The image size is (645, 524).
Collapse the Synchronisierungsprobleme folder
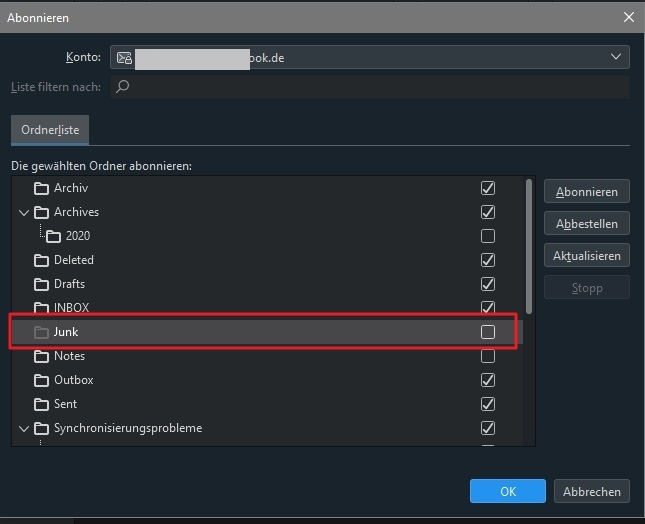click(24, 428)
